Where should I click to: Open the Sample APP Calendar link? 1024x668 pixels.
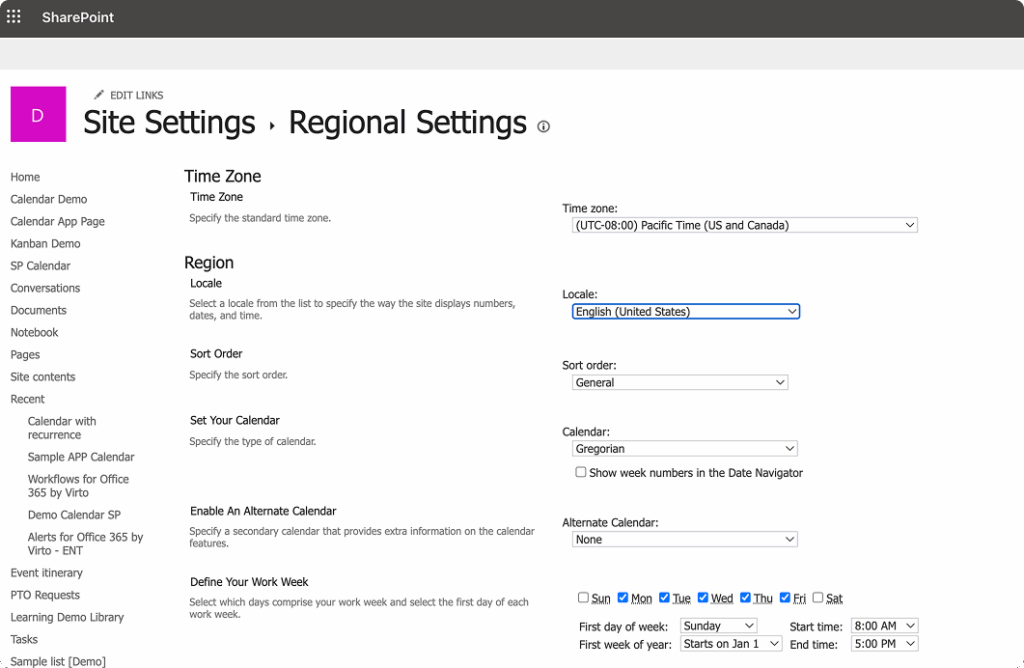[81, 457]
